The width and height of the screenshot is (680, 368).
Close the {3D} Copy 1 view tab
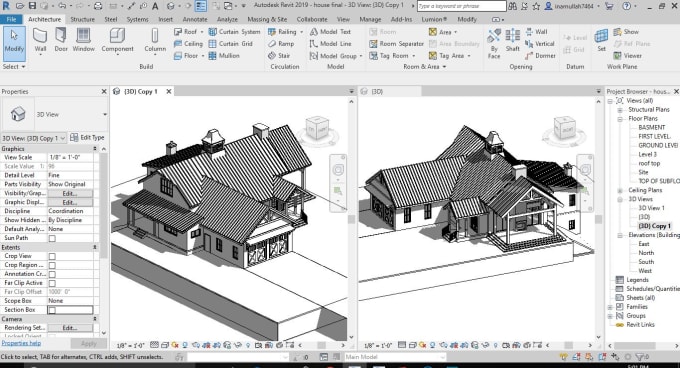click(x=169, y=91)
